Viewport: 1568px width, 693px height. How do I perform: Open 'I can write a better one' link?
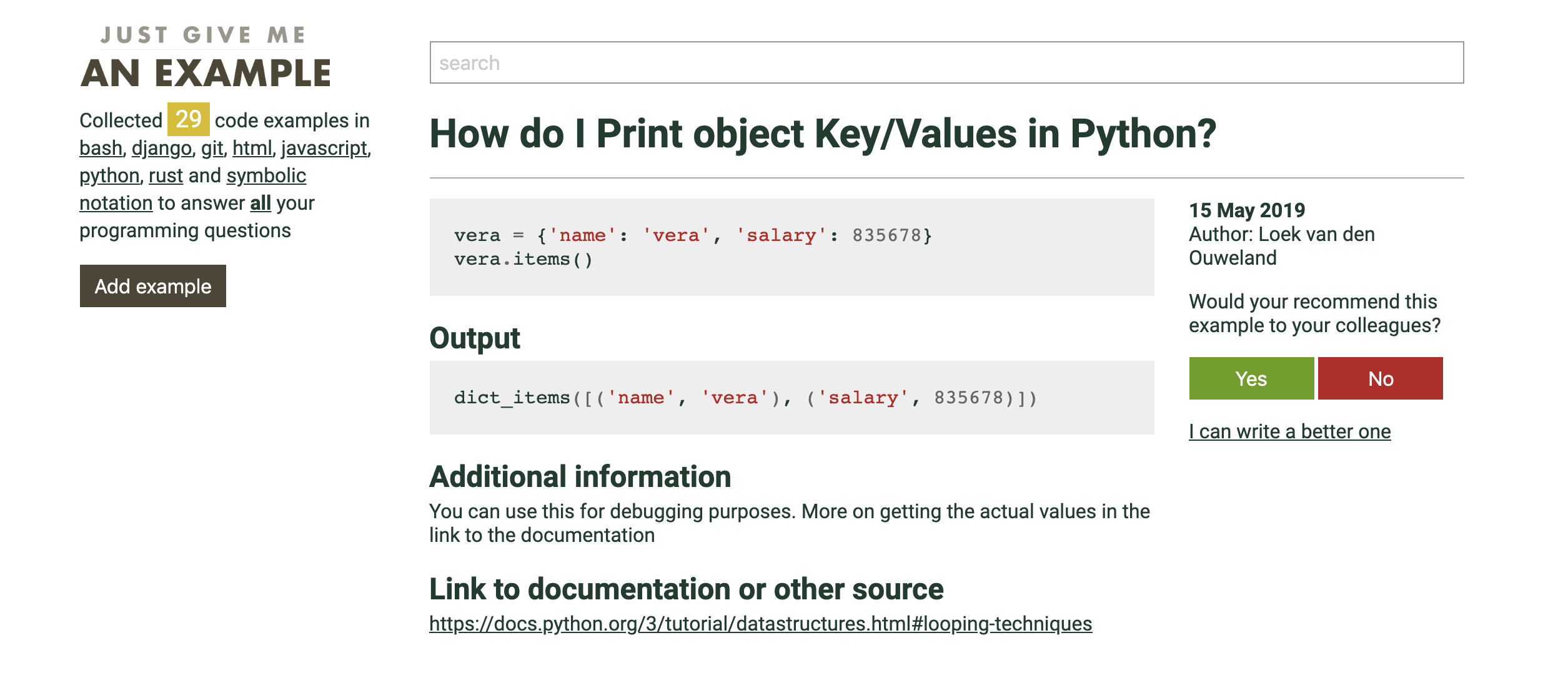[x=1290, y=431]
